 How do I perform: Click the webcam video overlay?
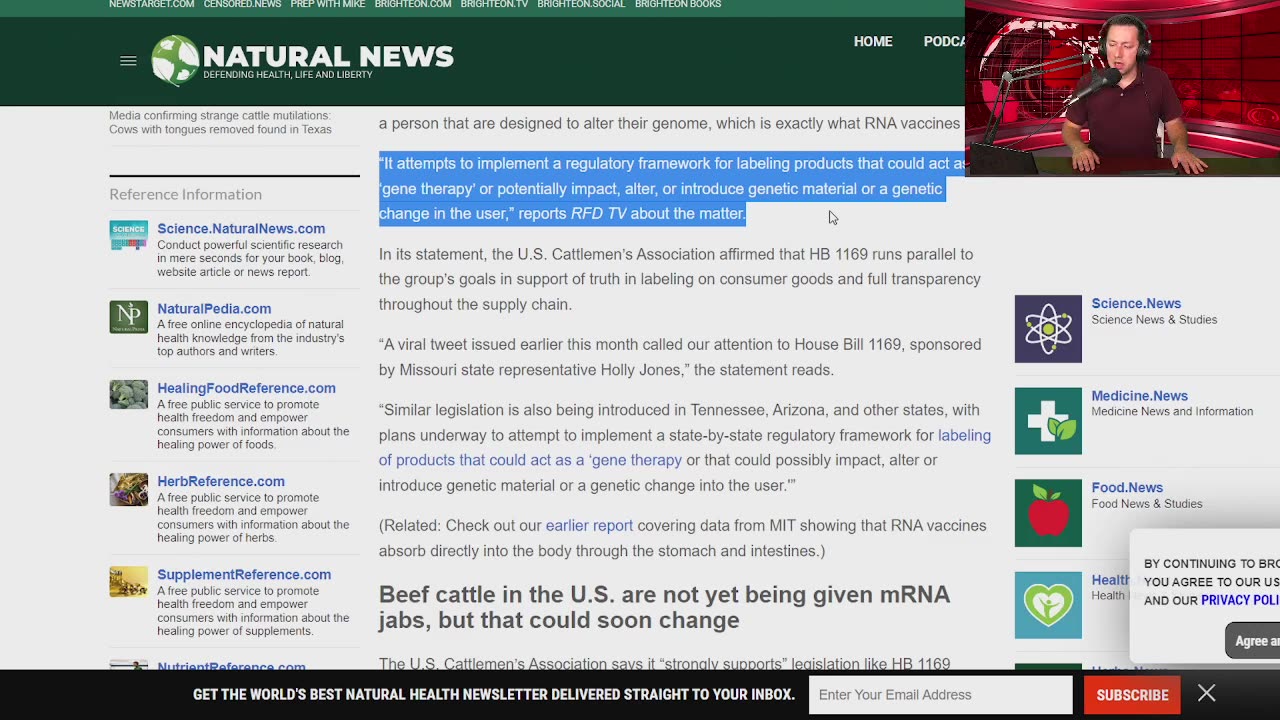pyautogui.click(x=1122, y=88)
